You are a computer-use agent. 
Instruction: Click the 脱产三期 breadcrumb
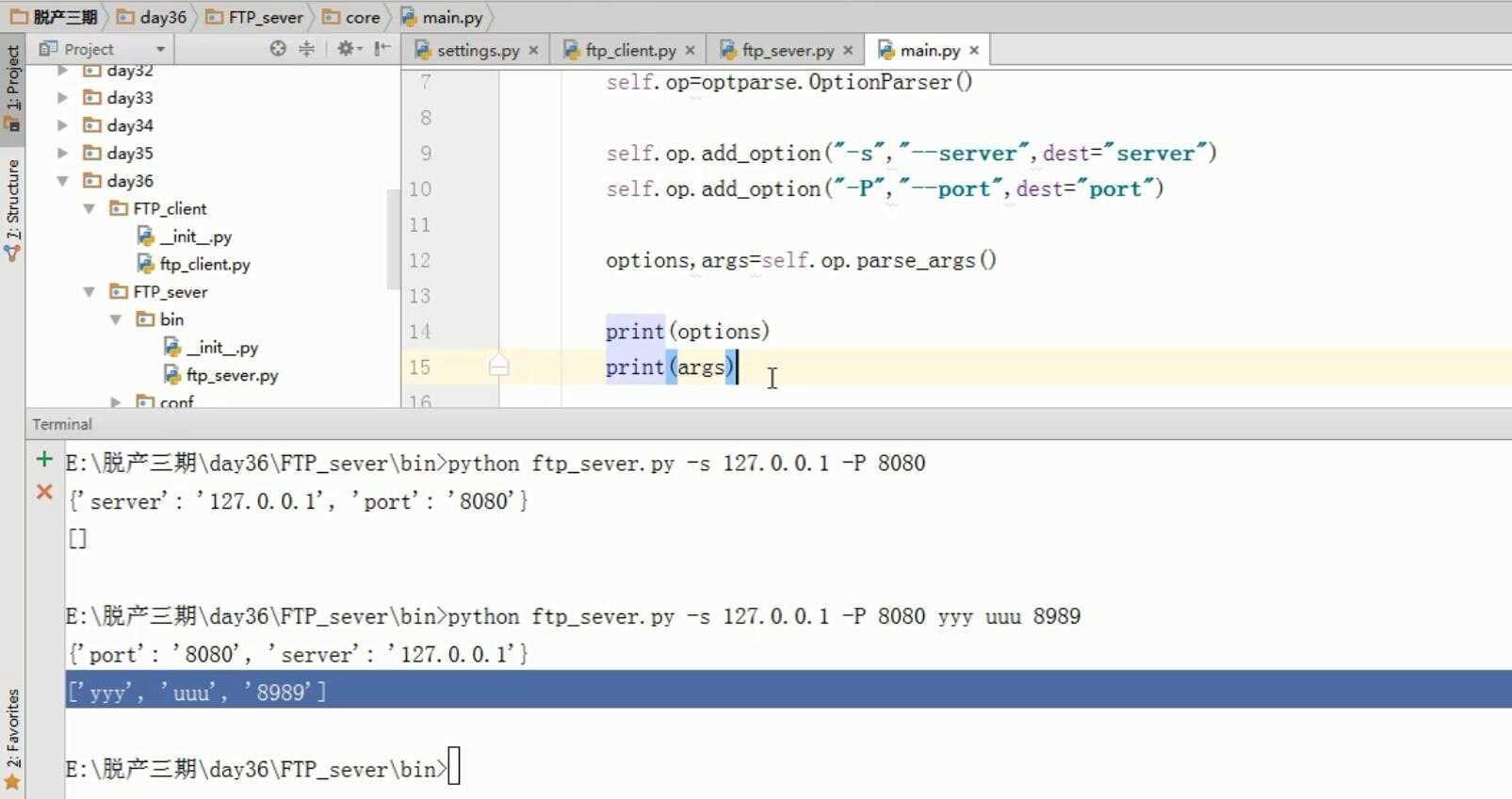point(54,17)
